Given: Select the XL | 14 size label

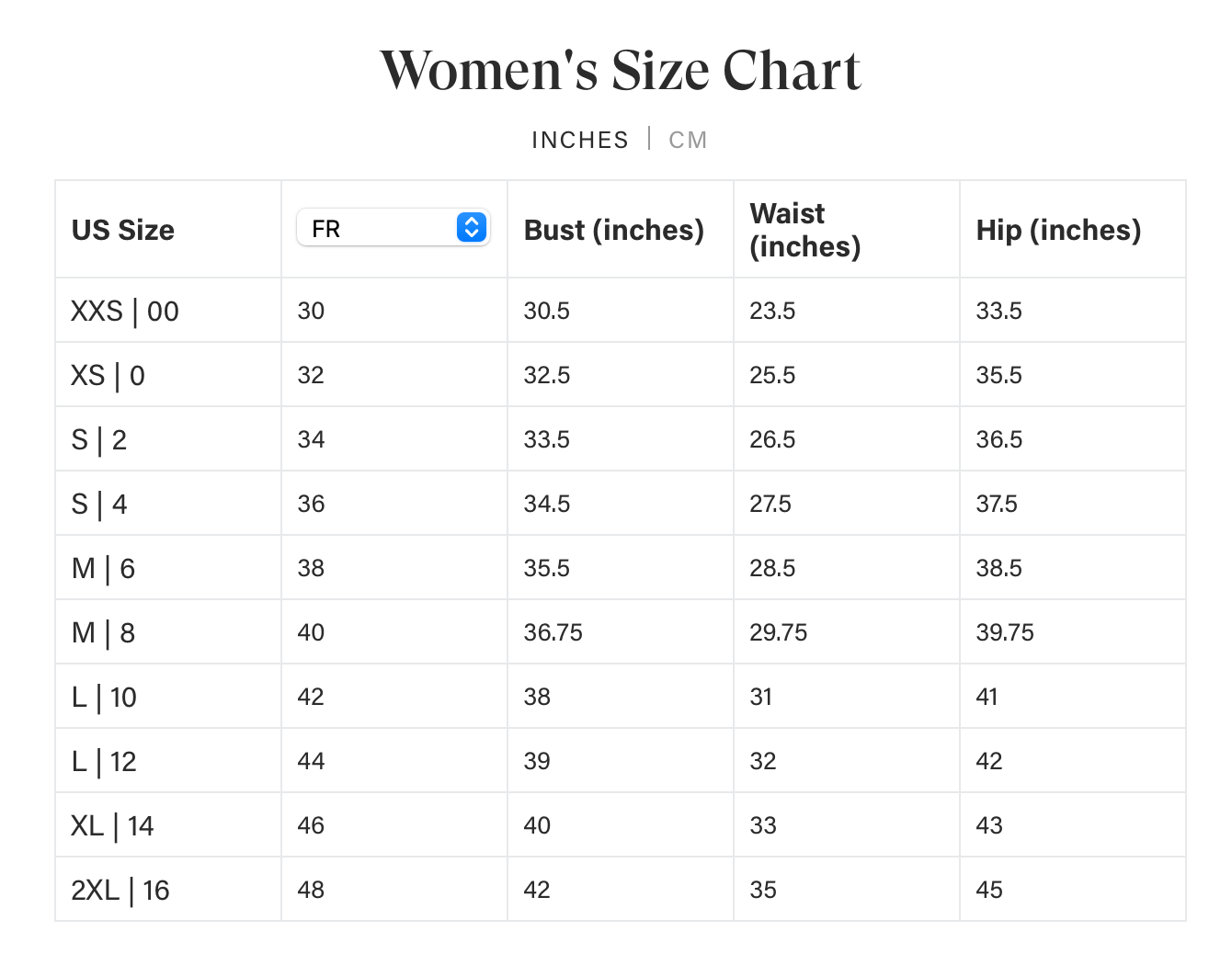Looking at the screenshot, I should 112,825.
